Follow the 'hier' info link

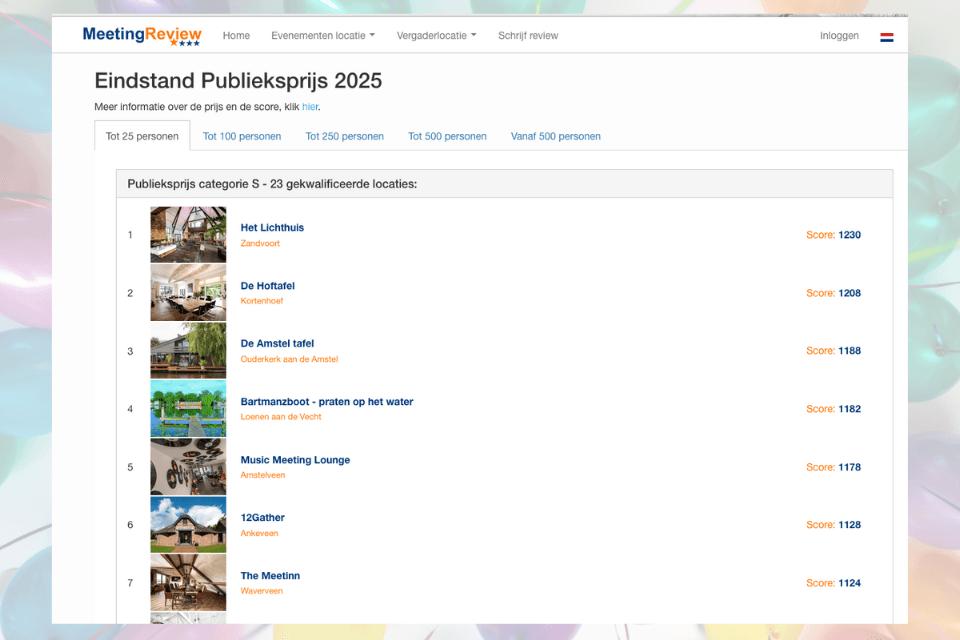click(310, 107)
